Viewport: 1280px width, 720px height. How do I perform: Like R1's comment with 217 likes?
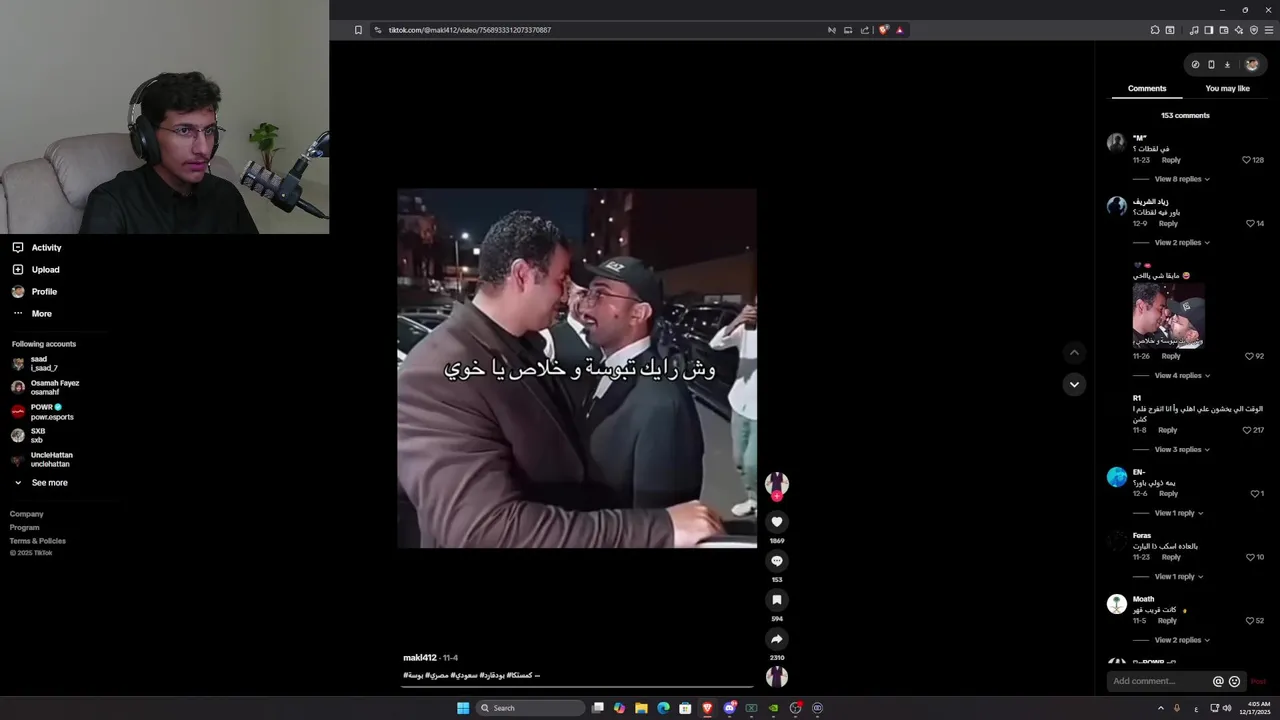click(1246, 430)
